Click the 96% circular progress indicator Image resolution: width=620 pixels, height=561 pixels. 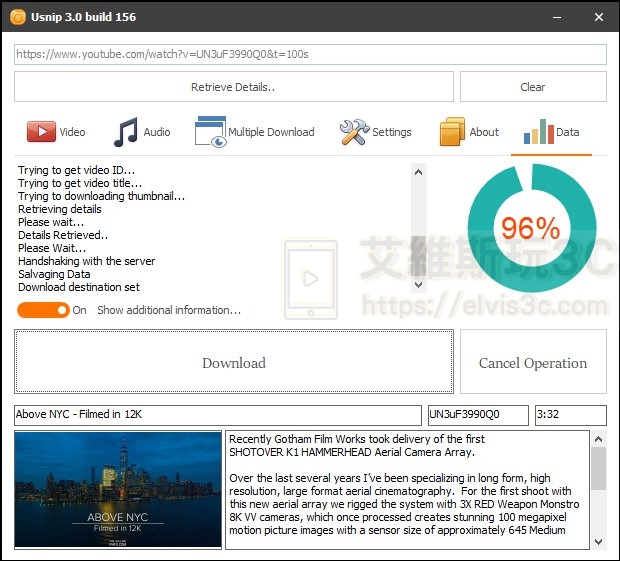coord(531,228)
